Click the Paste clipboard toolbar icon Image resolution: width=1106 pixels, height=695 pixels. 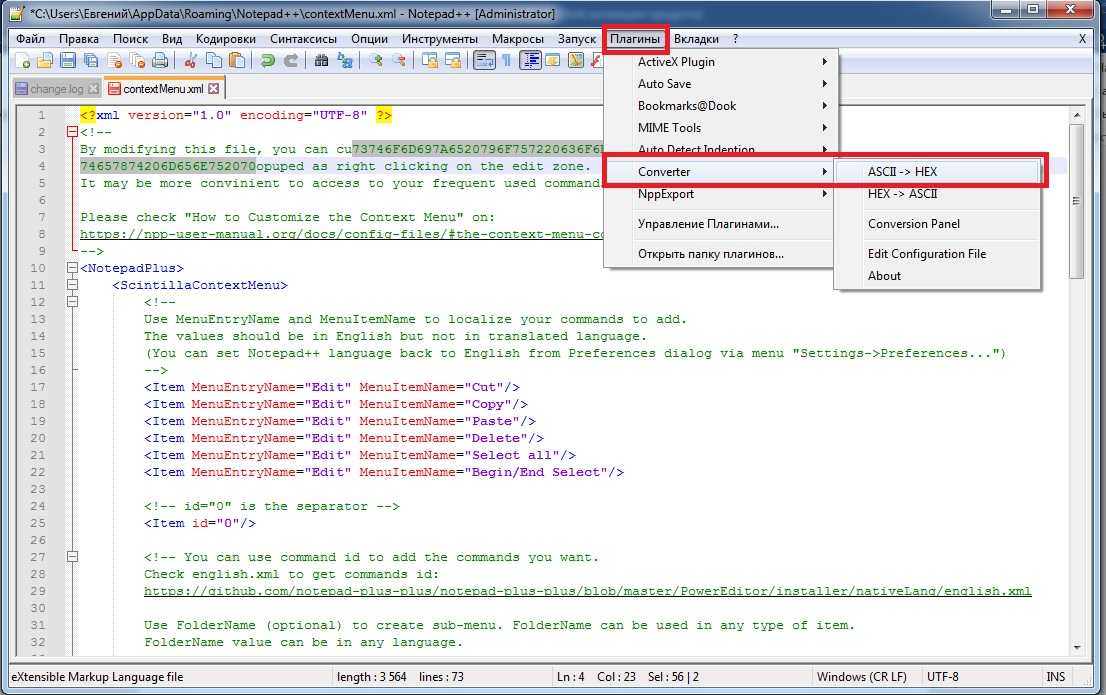(x=238, y=61)
